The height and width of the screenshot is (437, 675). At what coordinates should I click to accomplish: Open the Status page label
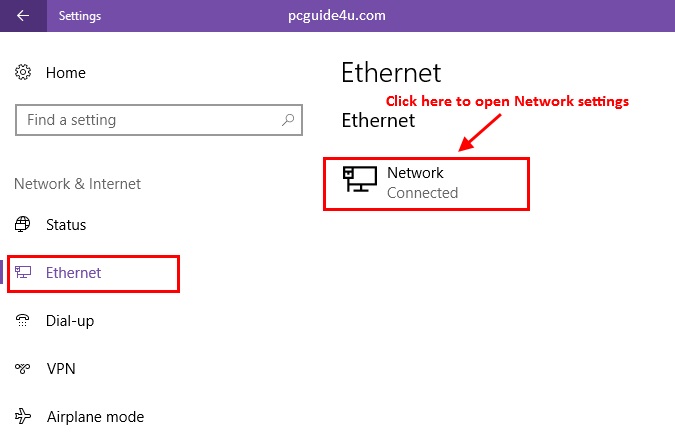click(x=66, y=225)
